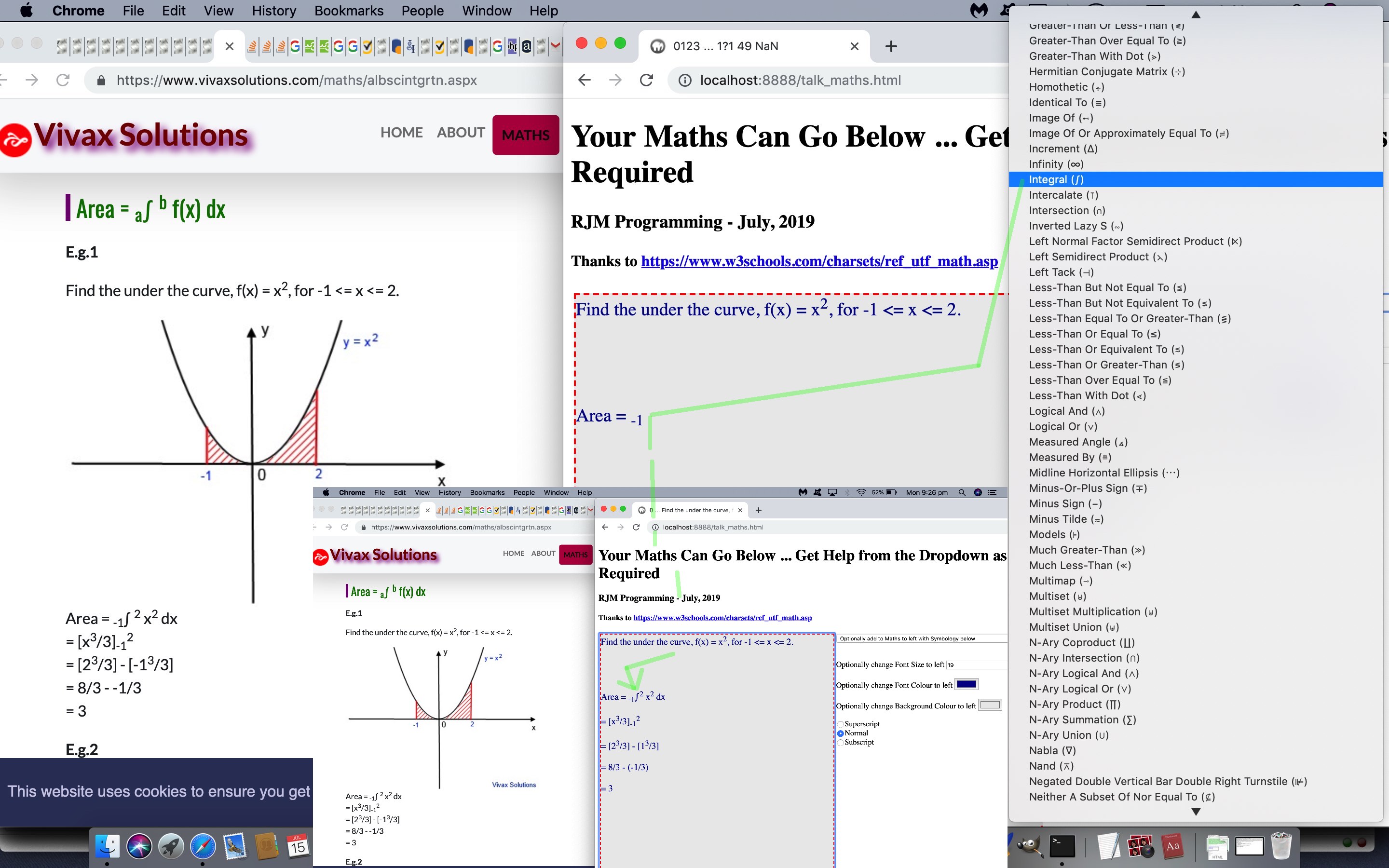Choose 'Increment (∆)' option
1389x868 pixels.
click(x=1196, y=149)
